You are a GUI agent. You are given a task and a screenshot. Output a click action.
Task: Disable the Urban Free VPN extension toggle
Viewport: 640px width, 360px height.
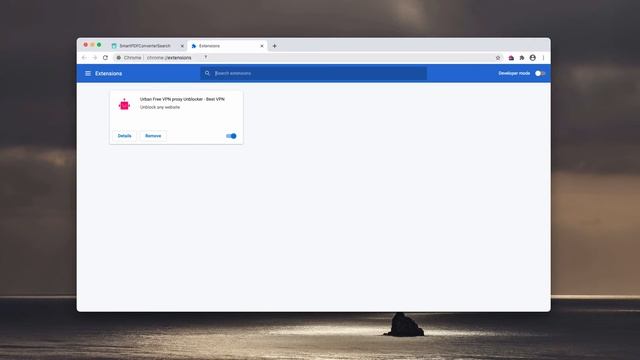(x=231, y=136)
